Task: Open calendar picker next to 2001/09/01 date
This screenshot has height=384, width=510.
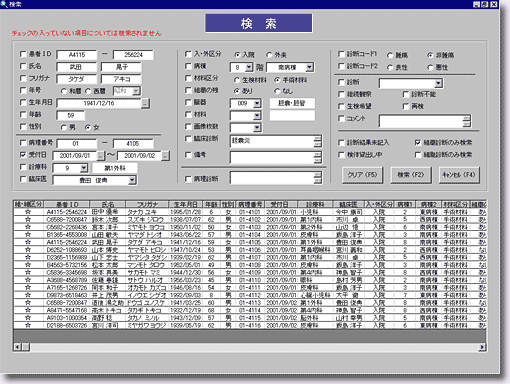Action: click(x=100, y=156)
